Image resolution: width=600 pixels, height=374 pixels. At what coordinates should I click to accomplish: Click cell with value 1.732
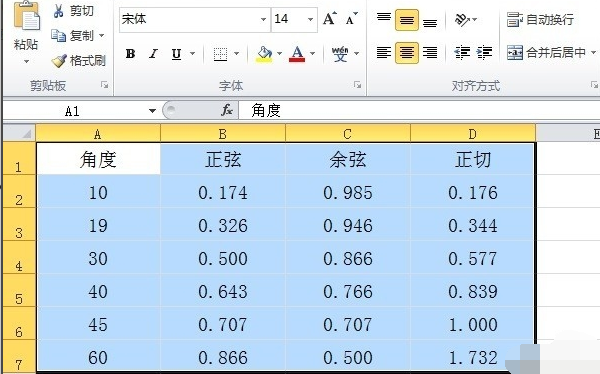[x=473, y=356]
